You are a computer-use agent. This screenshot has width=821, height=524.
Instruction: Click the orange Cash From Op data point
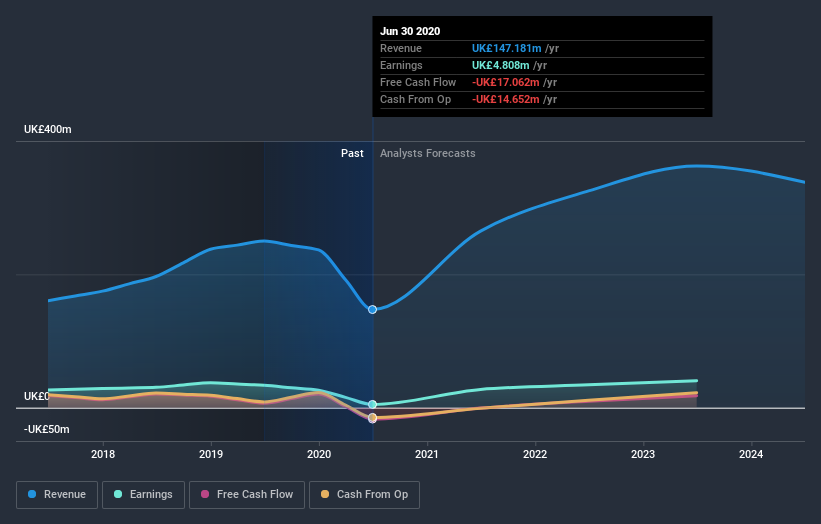[372, 417]
